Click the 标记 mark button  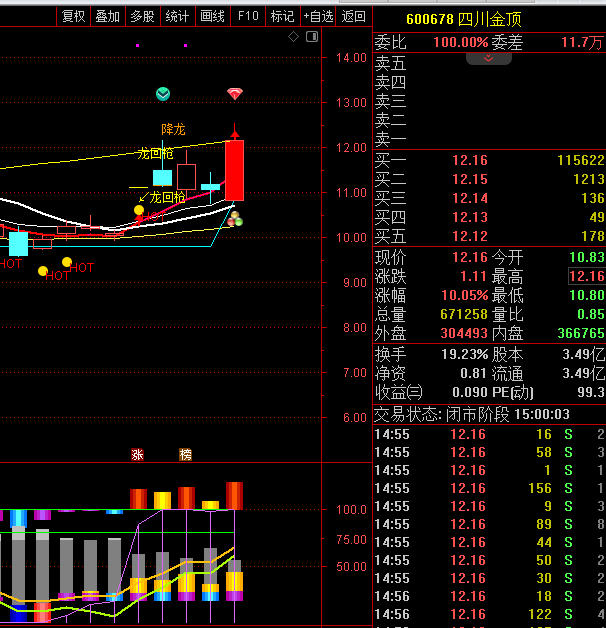(x=282, y=16)
